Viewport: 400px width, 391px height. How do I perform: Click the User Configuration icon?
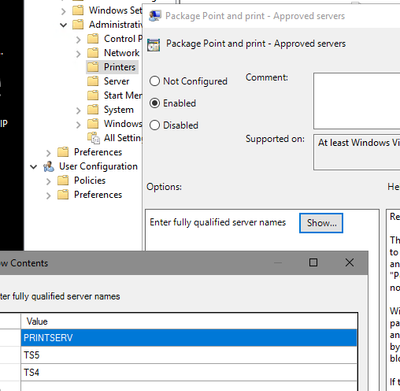[49, 166]
